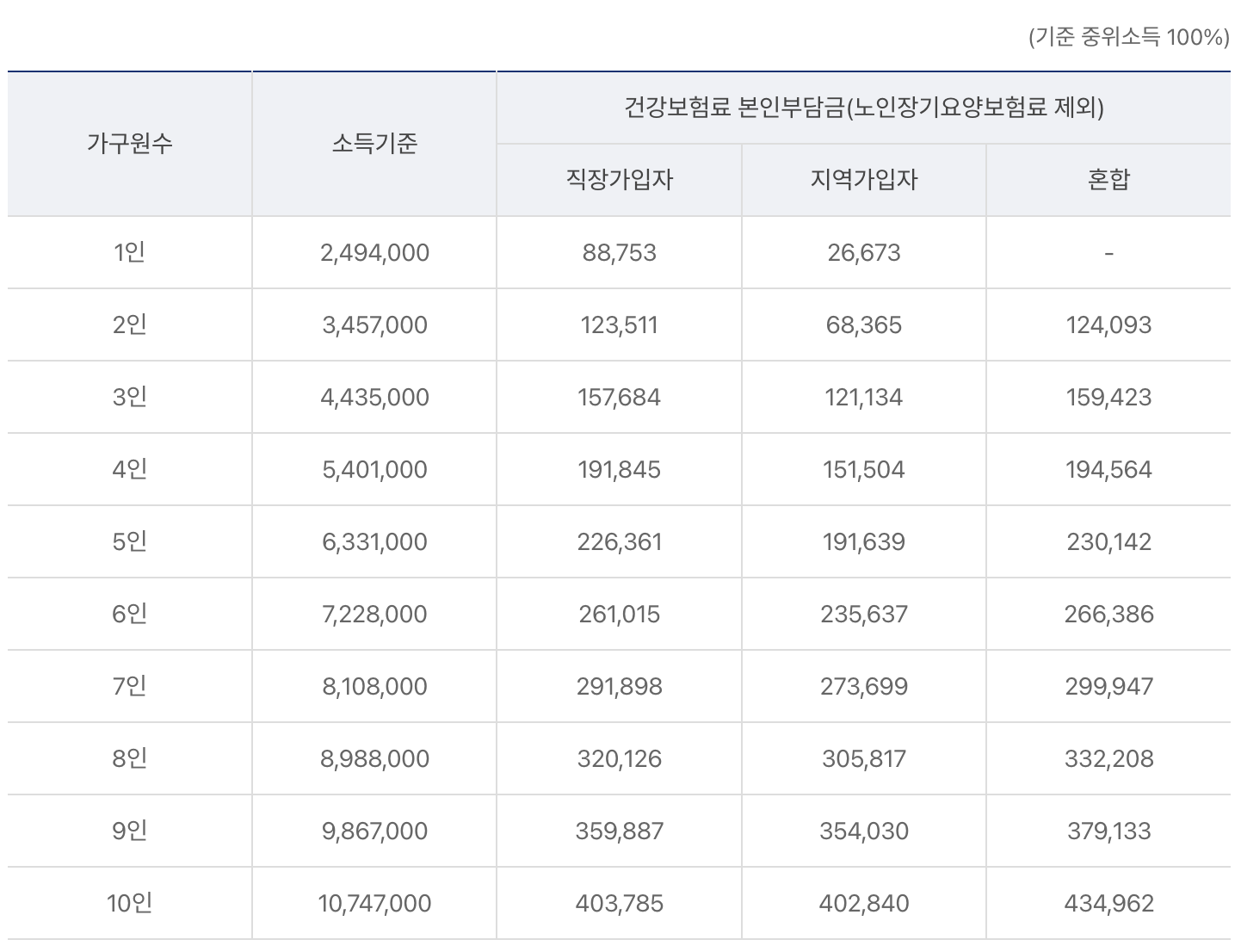This screenshot has width=1241, height=952.
Task: Choose the 230,142 mixed value
Action: 1108,541
